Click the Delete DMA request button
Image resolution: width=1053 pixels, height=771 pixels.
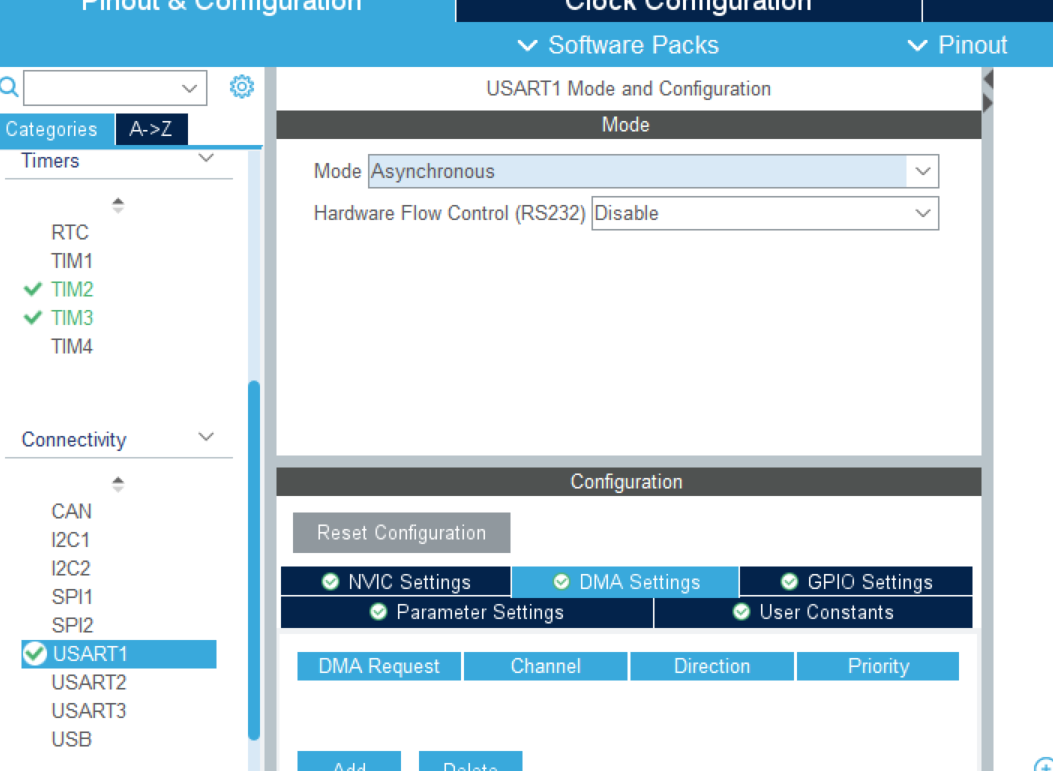471,762
